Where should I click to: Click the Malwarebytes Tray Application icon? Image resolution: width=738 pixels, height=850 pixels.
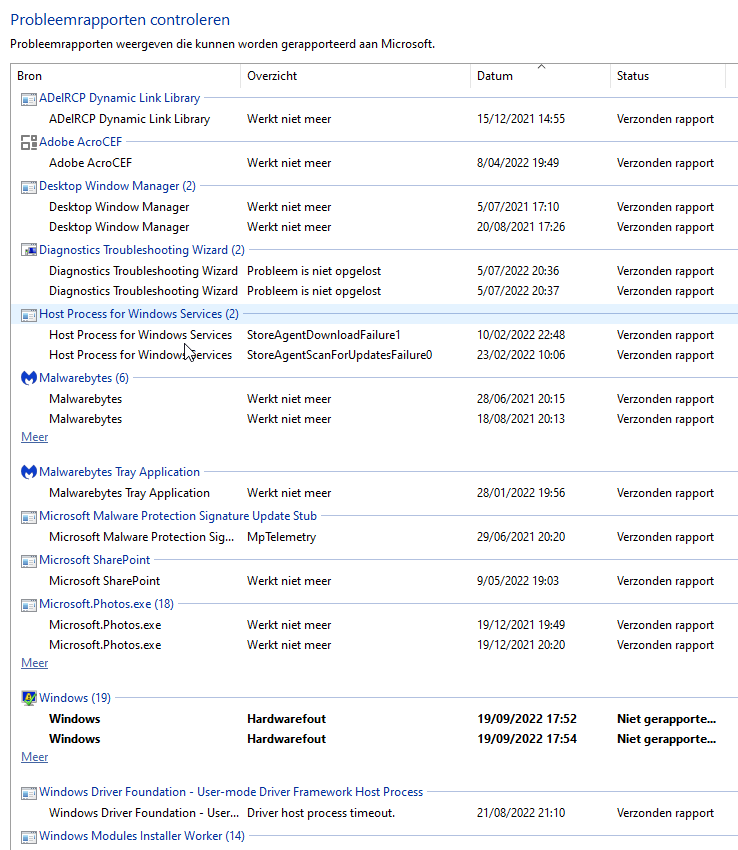(x=28, y=472)
